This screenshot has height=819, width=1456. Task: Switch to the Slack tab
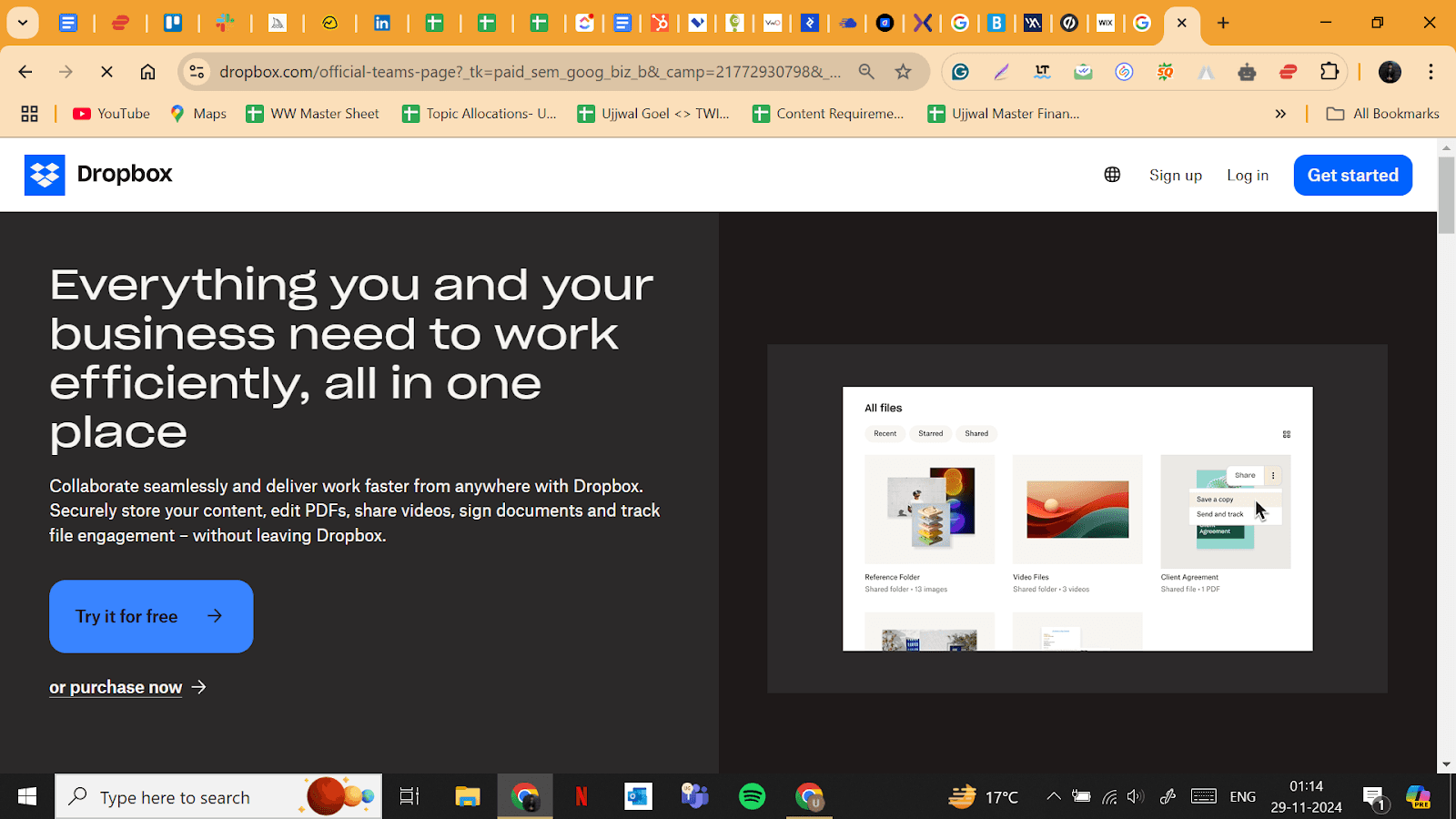(225, 23)
